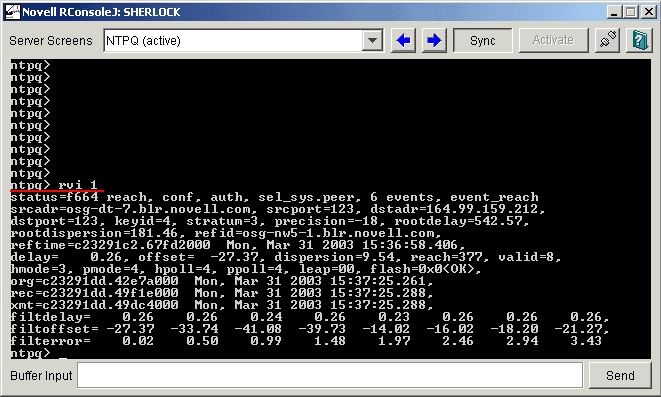
Task: Click the 'filterror=' label
Action: pos(51,341)
